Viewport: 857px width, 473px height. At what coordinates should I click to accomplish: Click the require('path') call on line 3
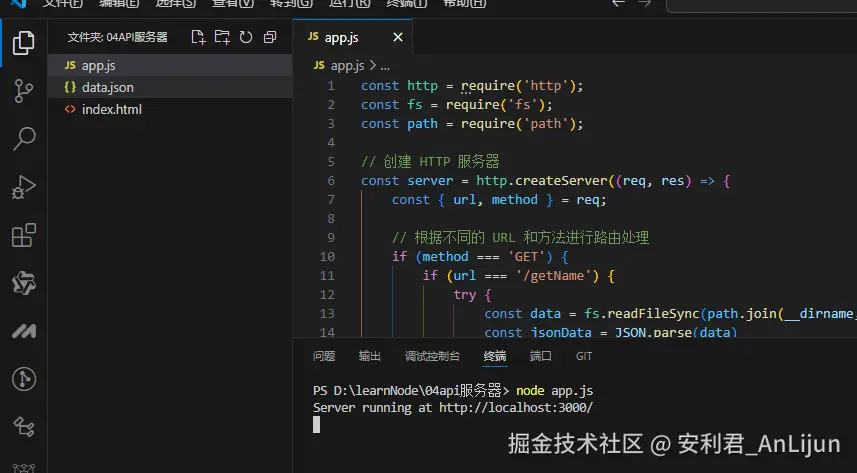(x=518, y=124)
